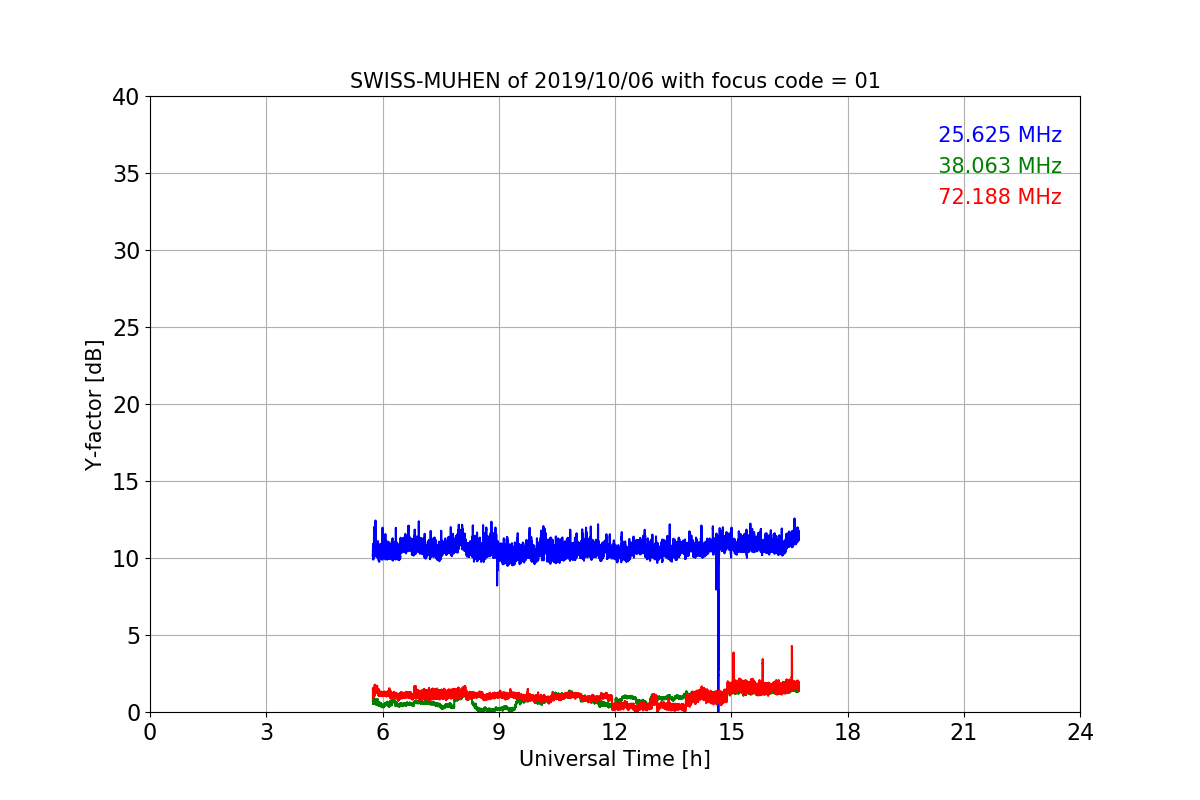
Task: Click x-axis tick value 18
Action: (x=848, y=732)
